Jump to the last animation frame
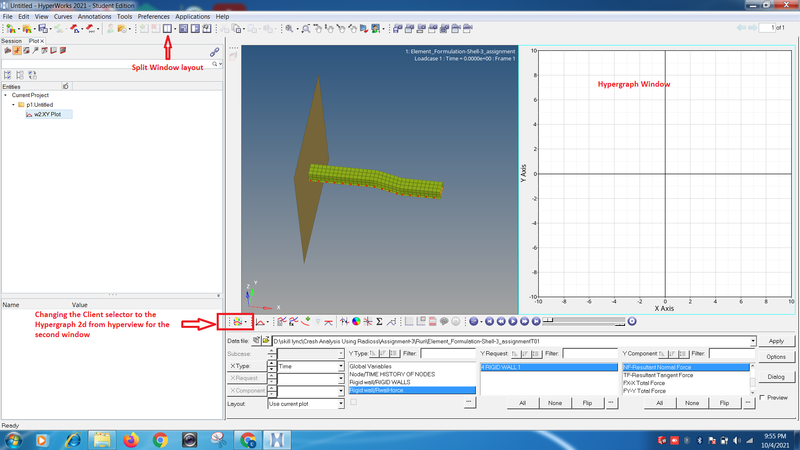The height and width of the screenshot is (450, 800). pyautogui.click(x=536, y=321)
